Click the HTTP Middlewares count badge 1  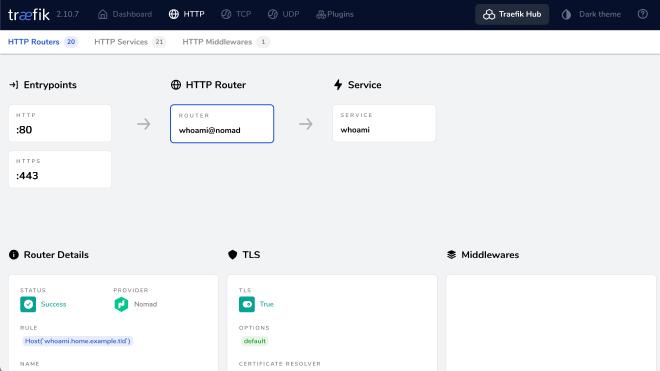tap(263, 42)
